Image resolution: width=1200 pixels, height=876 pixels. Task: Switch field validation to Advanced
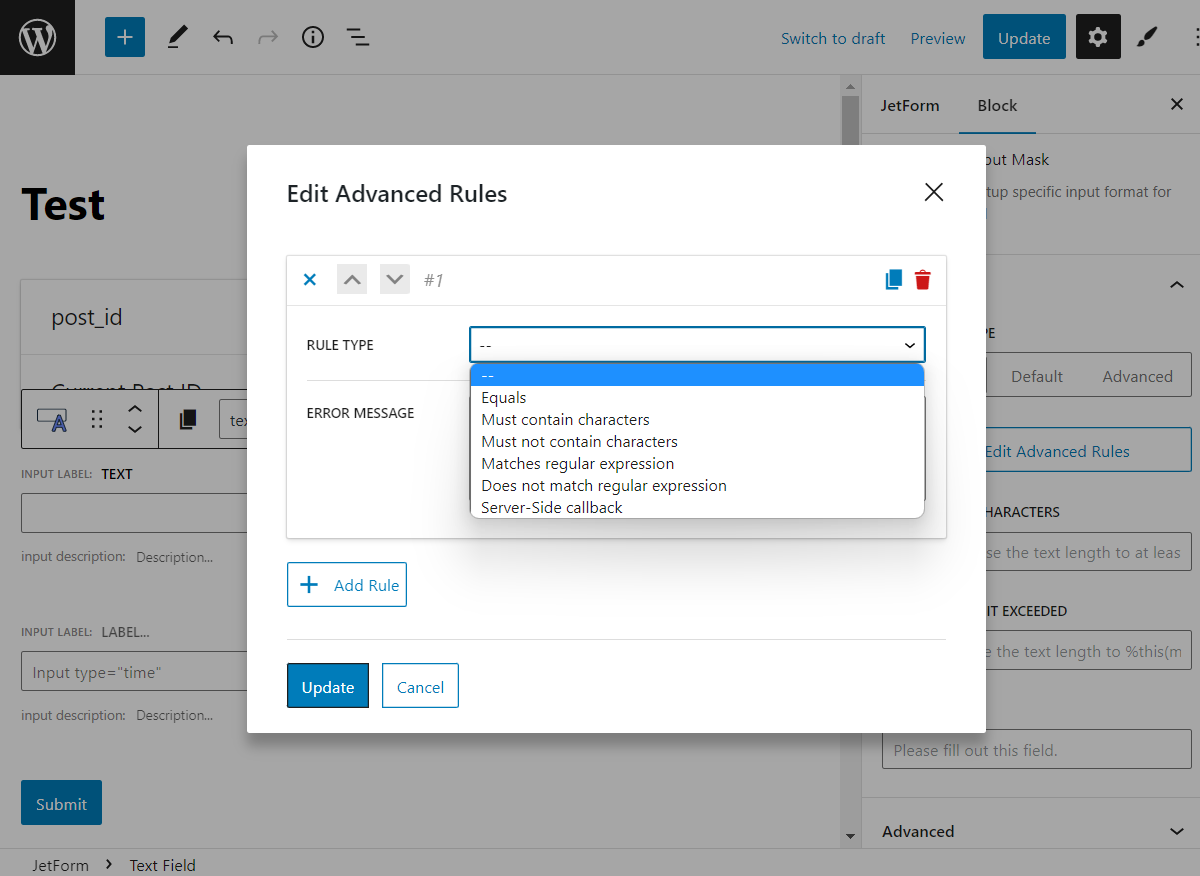coord(1137,375)
